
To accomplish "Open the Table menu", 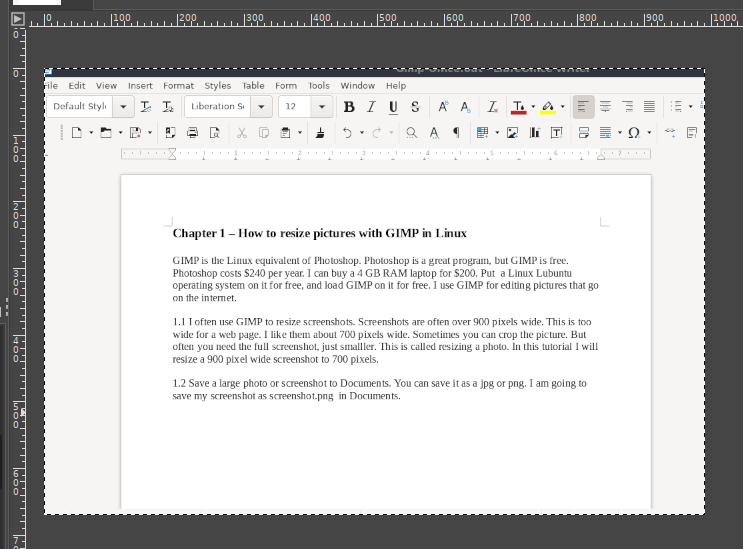I will click(x=253, y=86).
